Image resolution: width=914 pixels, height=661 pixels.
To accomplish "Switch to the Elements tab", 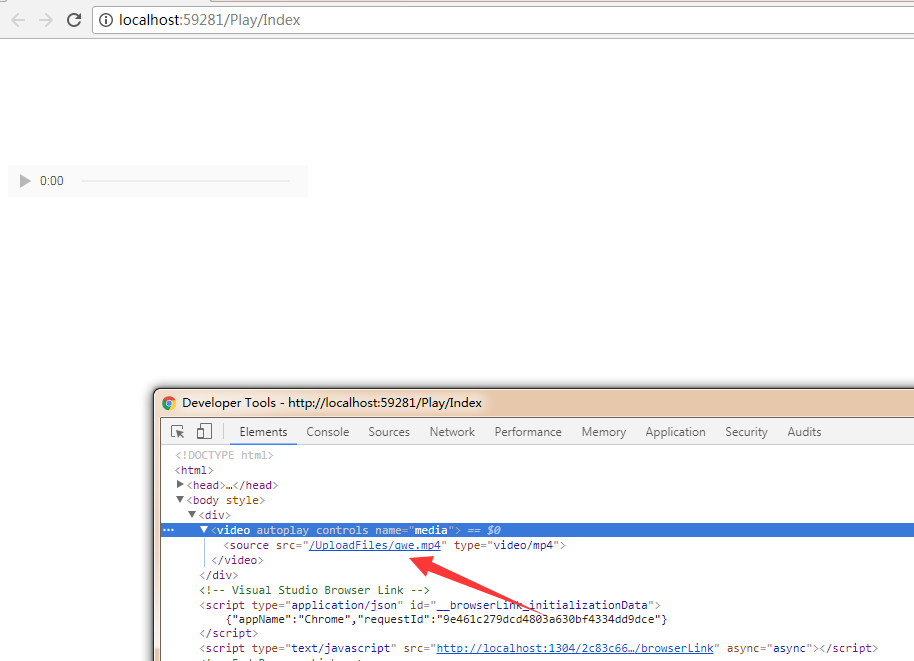I will tap(263, 432).
